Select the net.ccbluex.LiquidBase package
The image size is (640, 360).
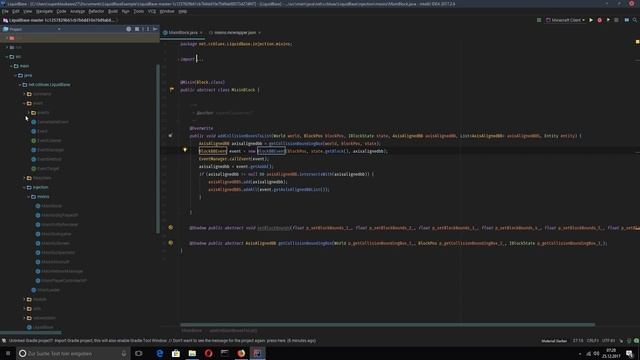(49, 84)
